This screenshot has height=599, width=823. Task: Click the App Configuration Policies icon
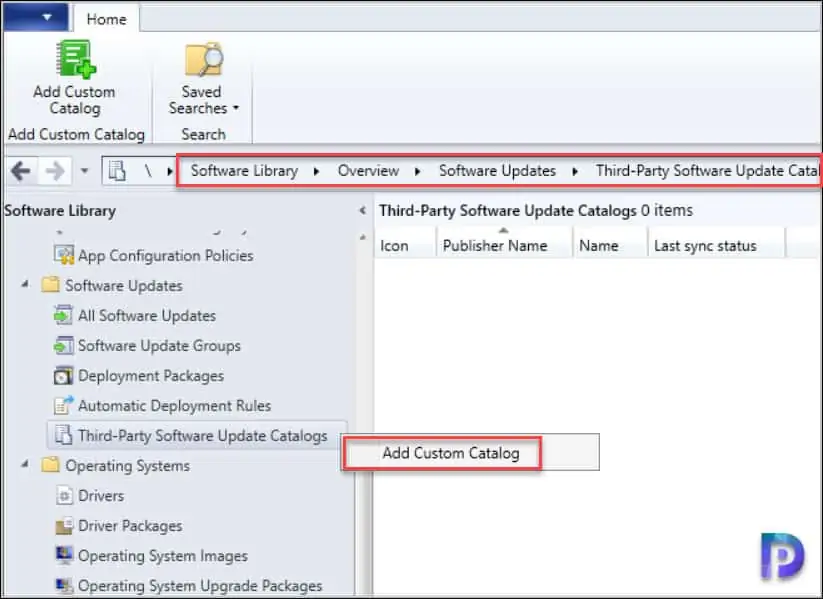(x=64, y=255)
